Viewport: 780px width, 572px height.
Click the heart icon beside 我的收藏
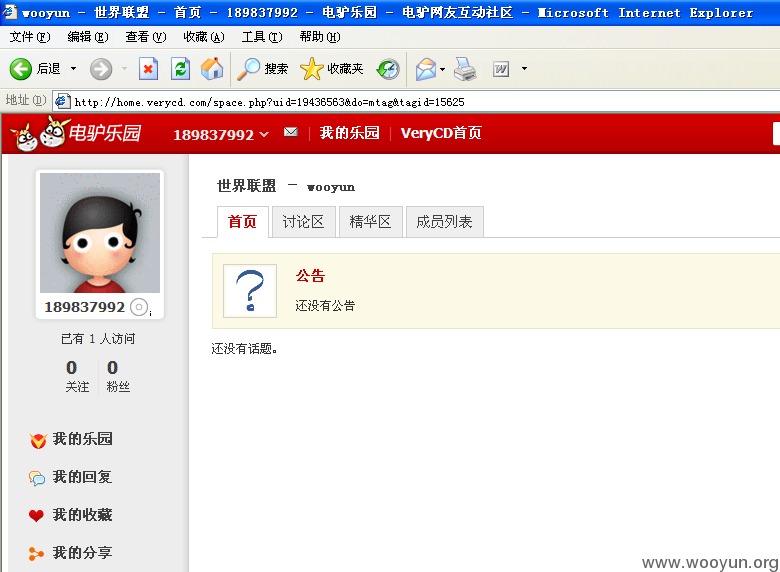(x=36, y=515)
